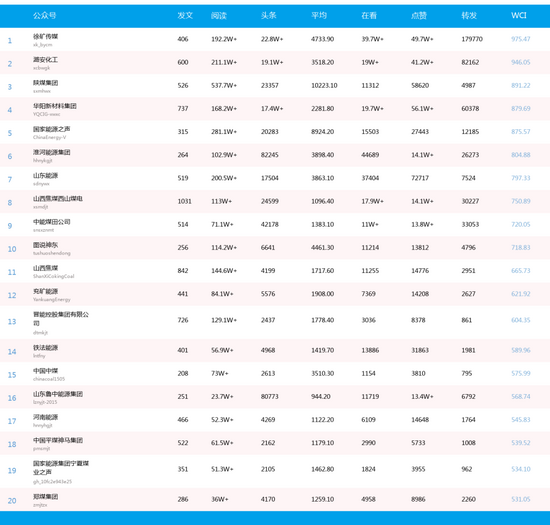Click WCI score 804.88
Screen dimensions: 550x525
(521, 155)
